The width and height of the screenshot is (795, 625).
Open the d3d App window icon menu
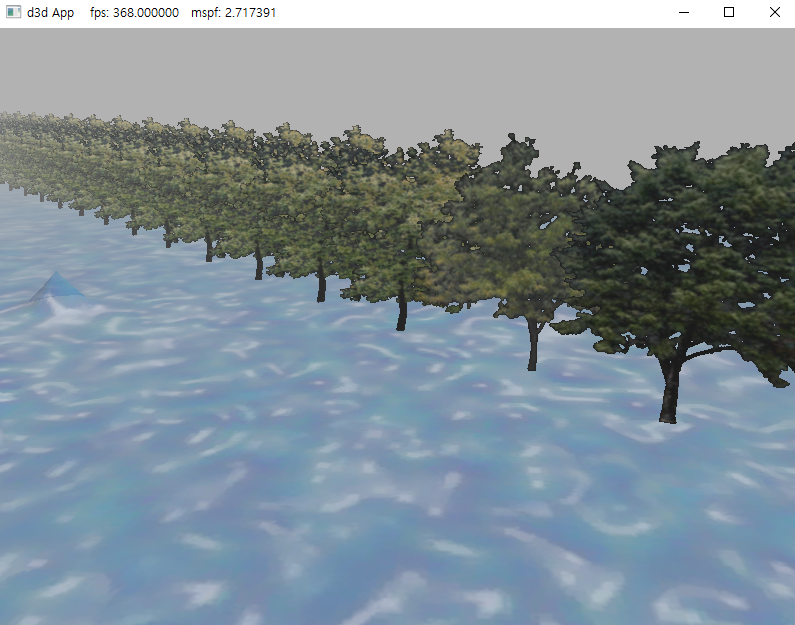pyautogui.click(x=13, y=12)
